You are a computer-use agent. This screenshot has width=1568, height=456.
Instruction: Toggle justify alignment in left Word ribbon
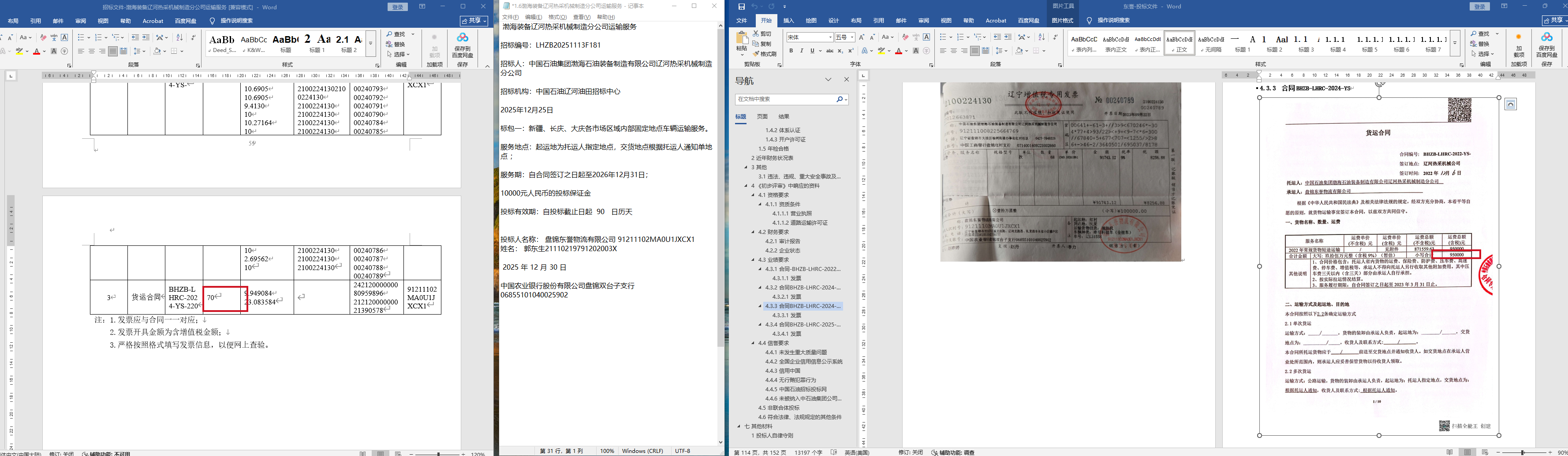pos(112,51)
